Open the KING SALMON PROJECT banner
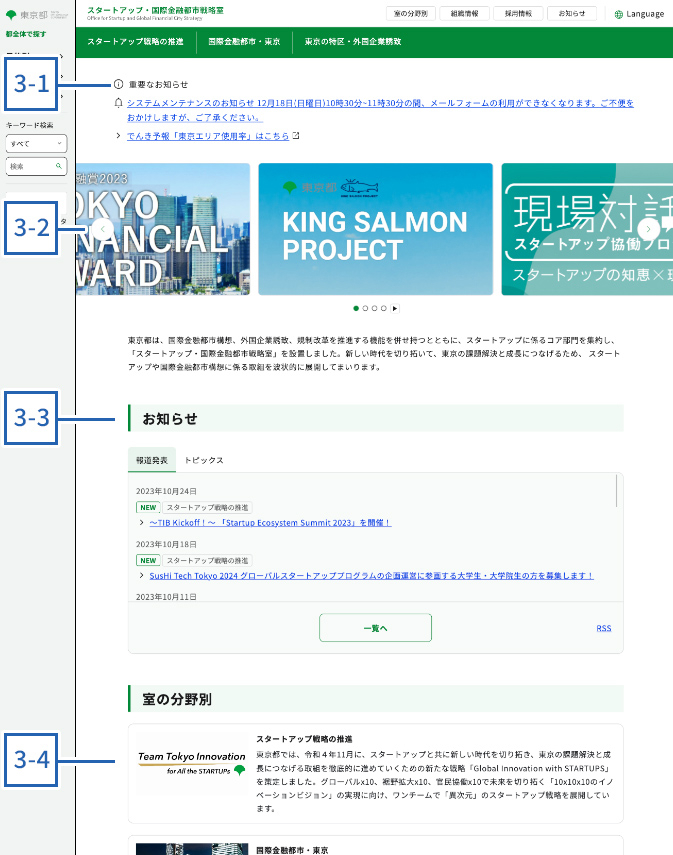 [x=375, y=229]
